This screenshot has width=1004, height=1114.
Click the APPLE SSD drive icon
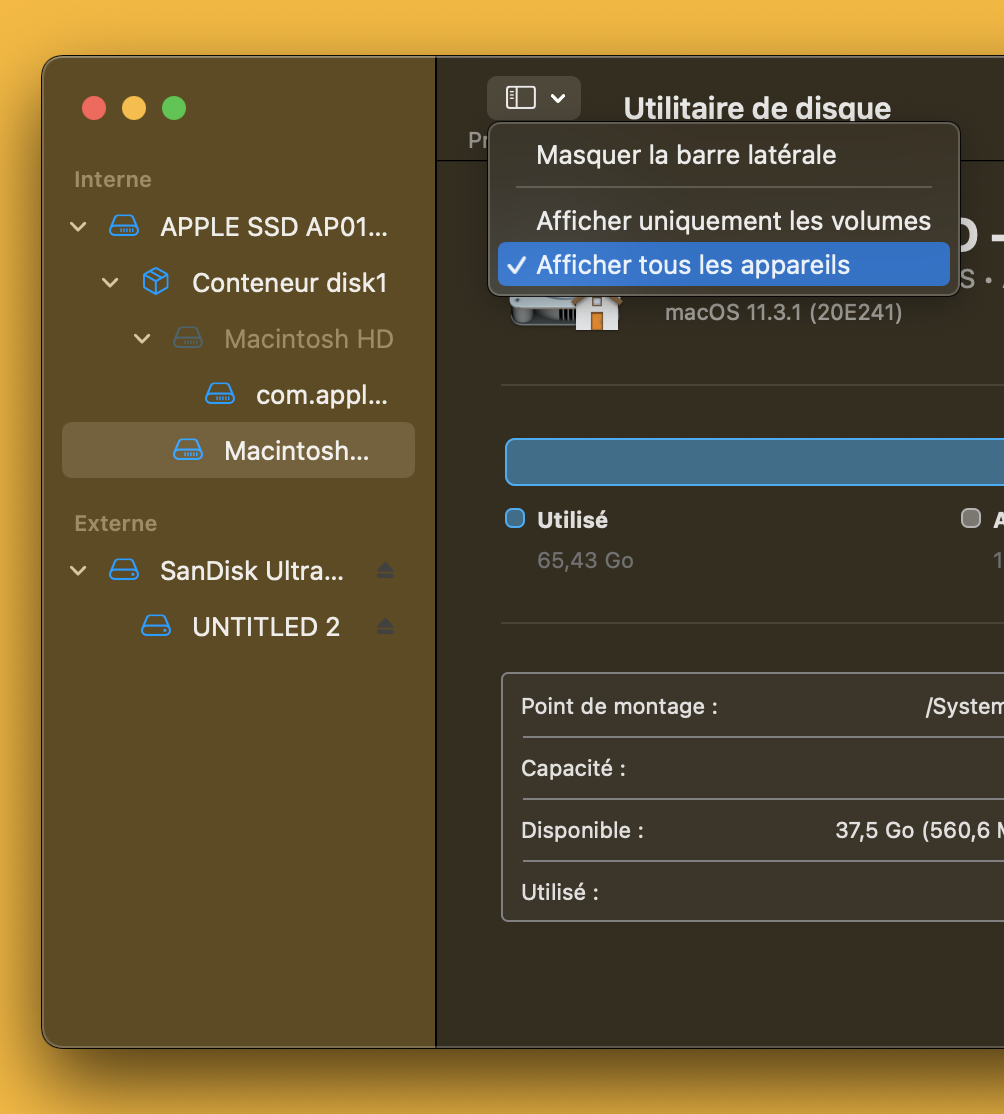point(124,227)
